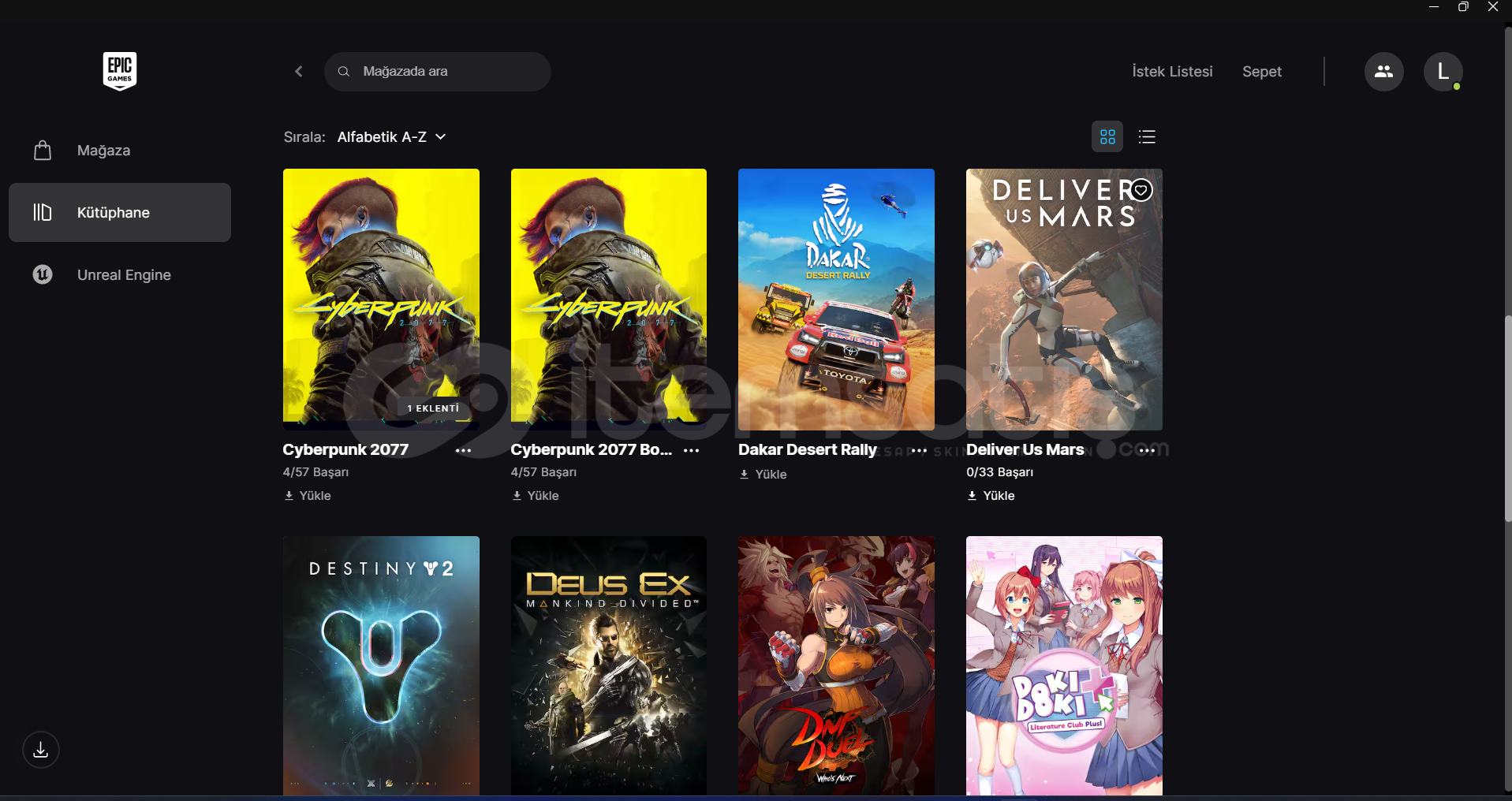Open options menu for Deliver Us Mars

click(1147, 450)
